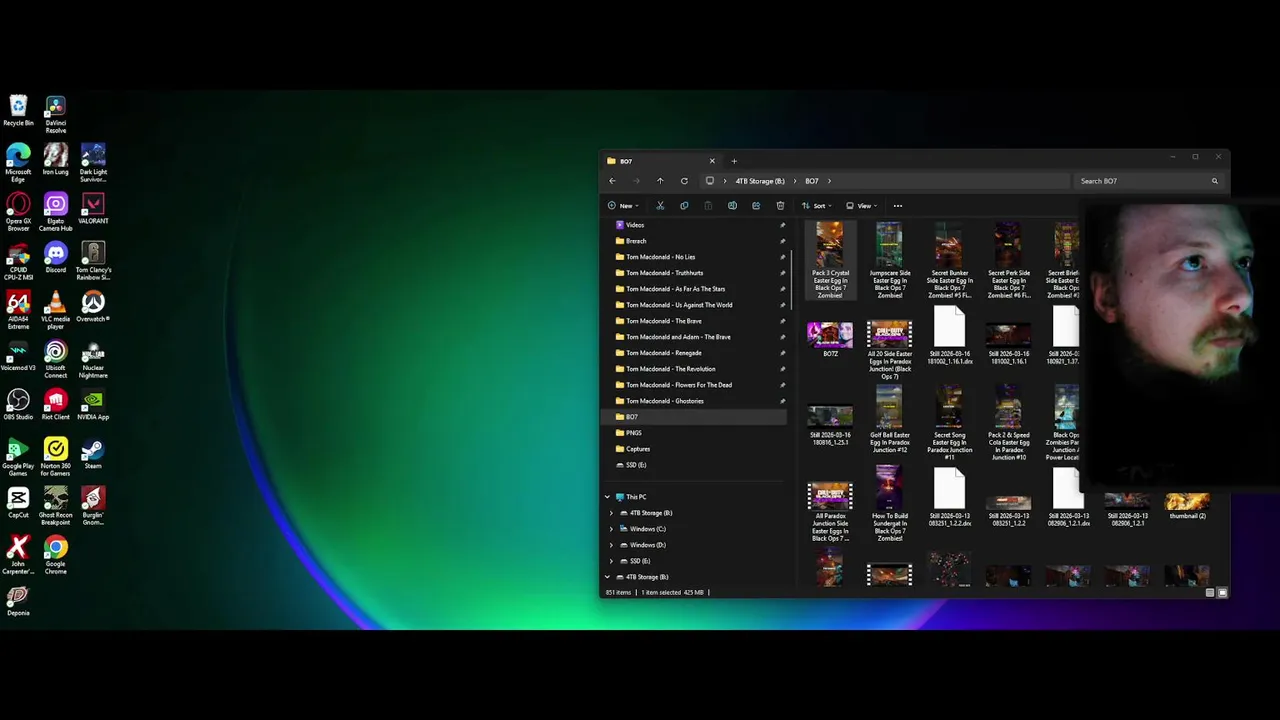
Task: Add a new File Explorer tab
Action: click(734, 161)
